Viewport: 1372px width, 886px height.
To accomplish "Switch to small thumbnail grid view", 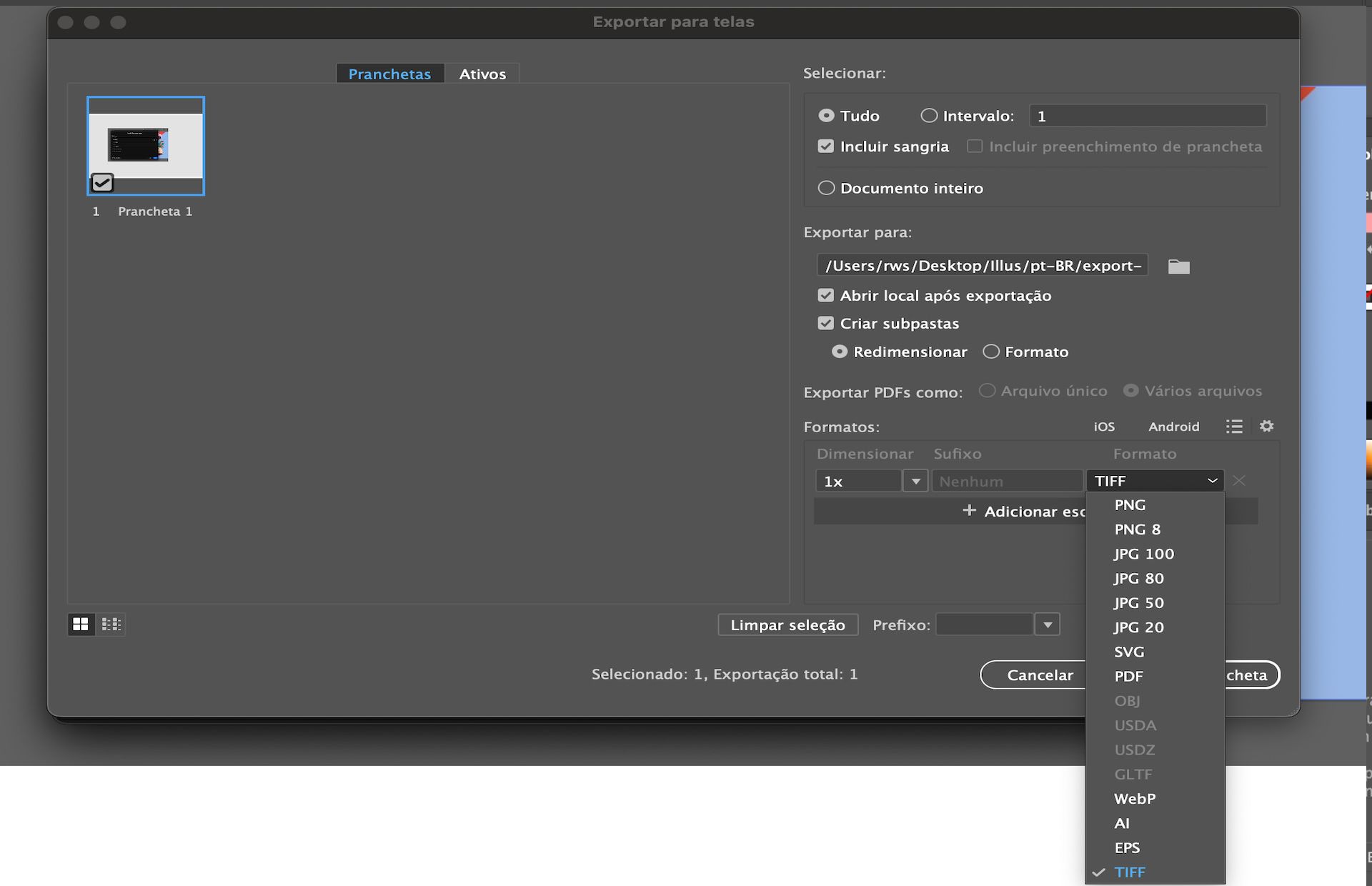I will pos(111,624).
